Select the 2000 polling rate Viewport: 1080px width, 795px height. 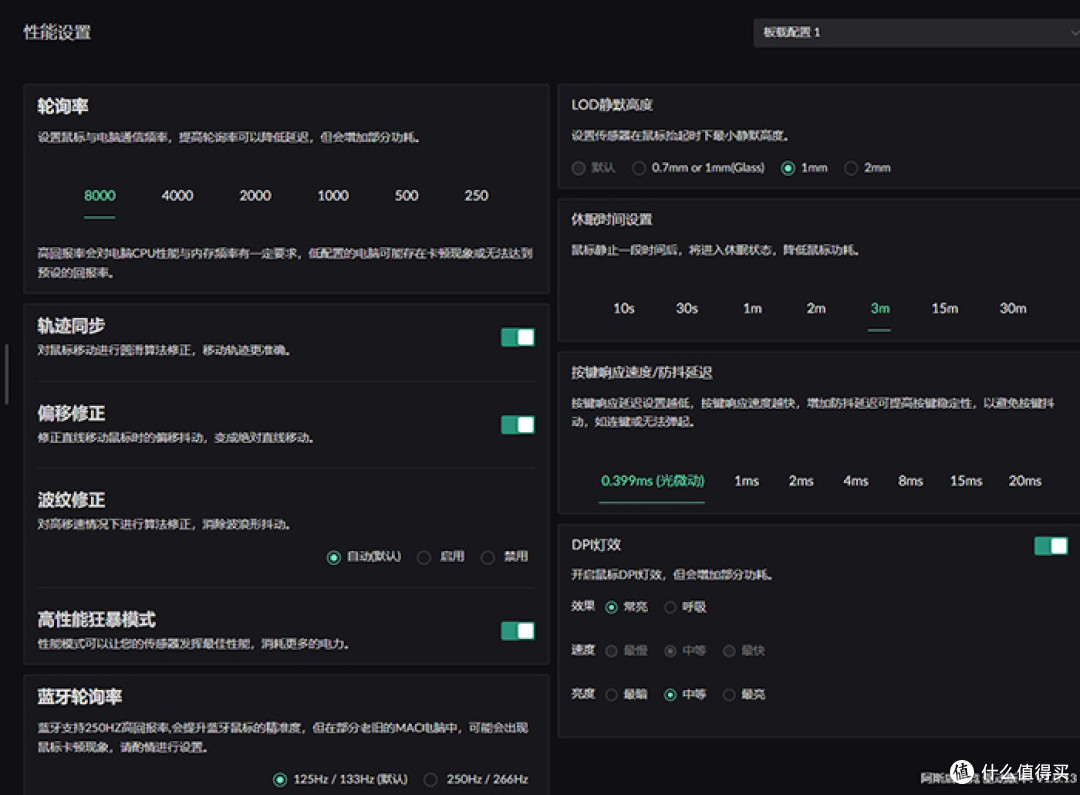pos(255,196)
